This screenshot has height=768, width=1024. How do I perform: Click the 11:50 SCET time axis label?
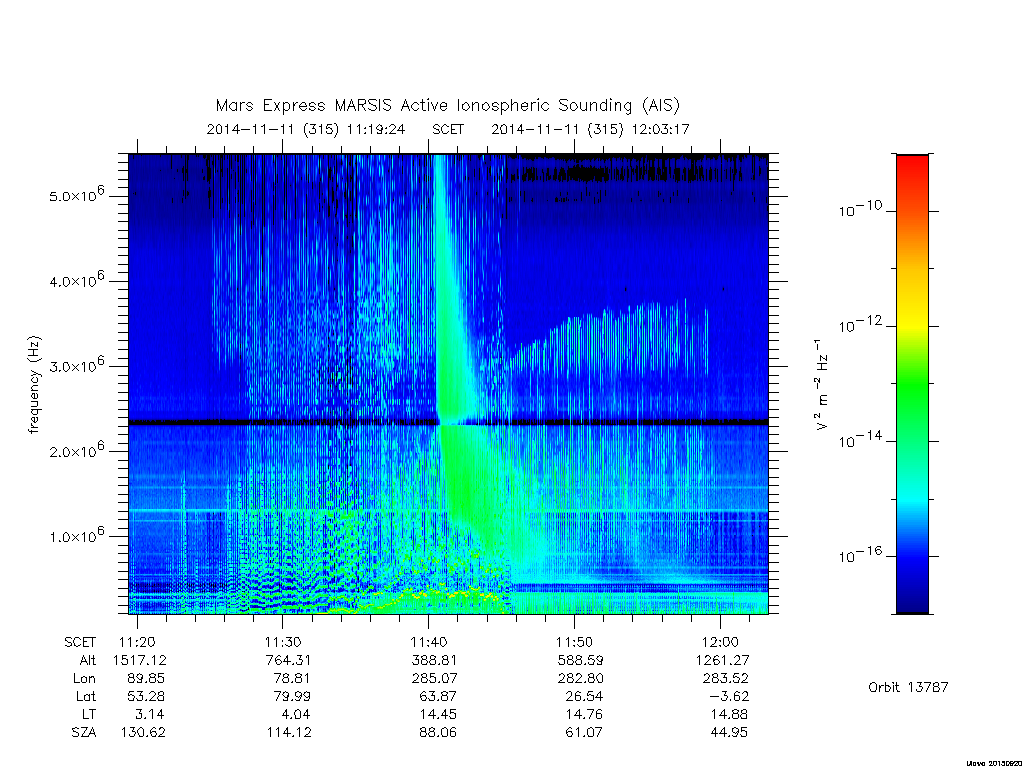click(574, 642)
